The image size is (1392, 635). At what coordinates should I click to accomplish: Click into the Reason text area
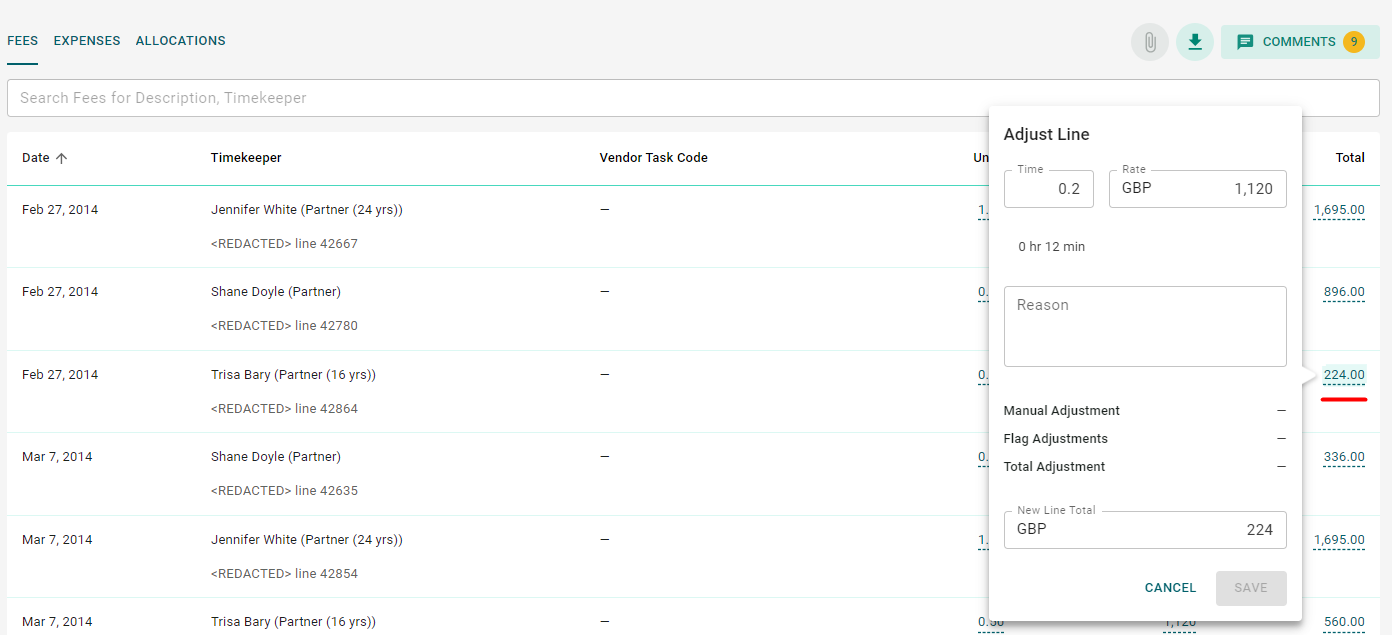click(x=1145, y=327)
